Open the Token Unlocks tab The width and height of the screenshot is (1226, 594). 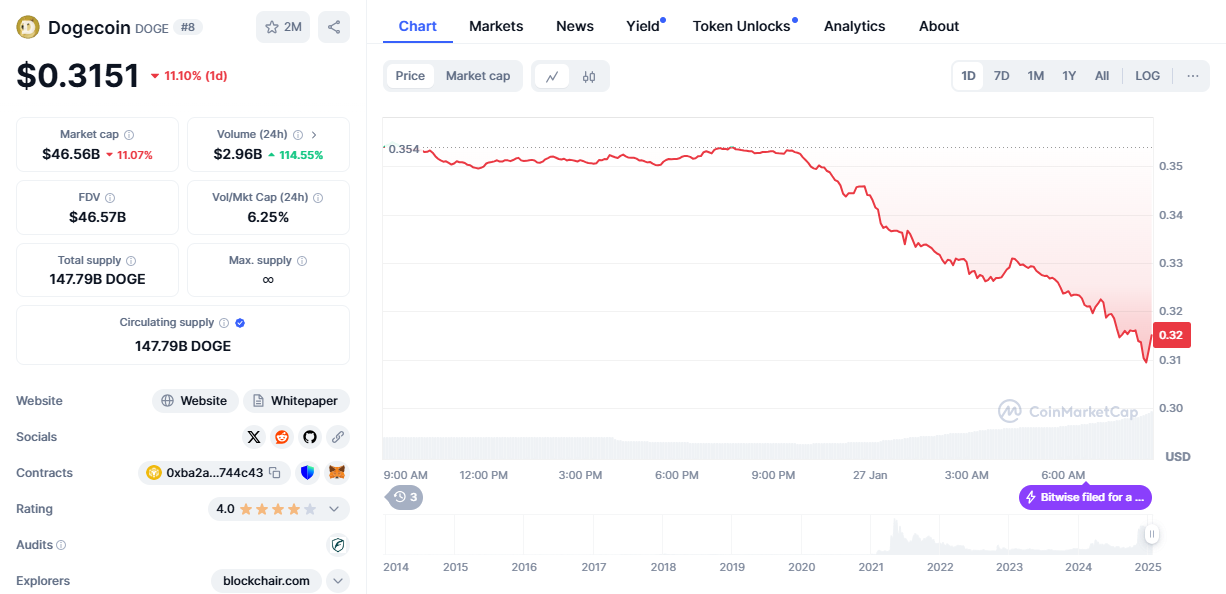(741, 26)
